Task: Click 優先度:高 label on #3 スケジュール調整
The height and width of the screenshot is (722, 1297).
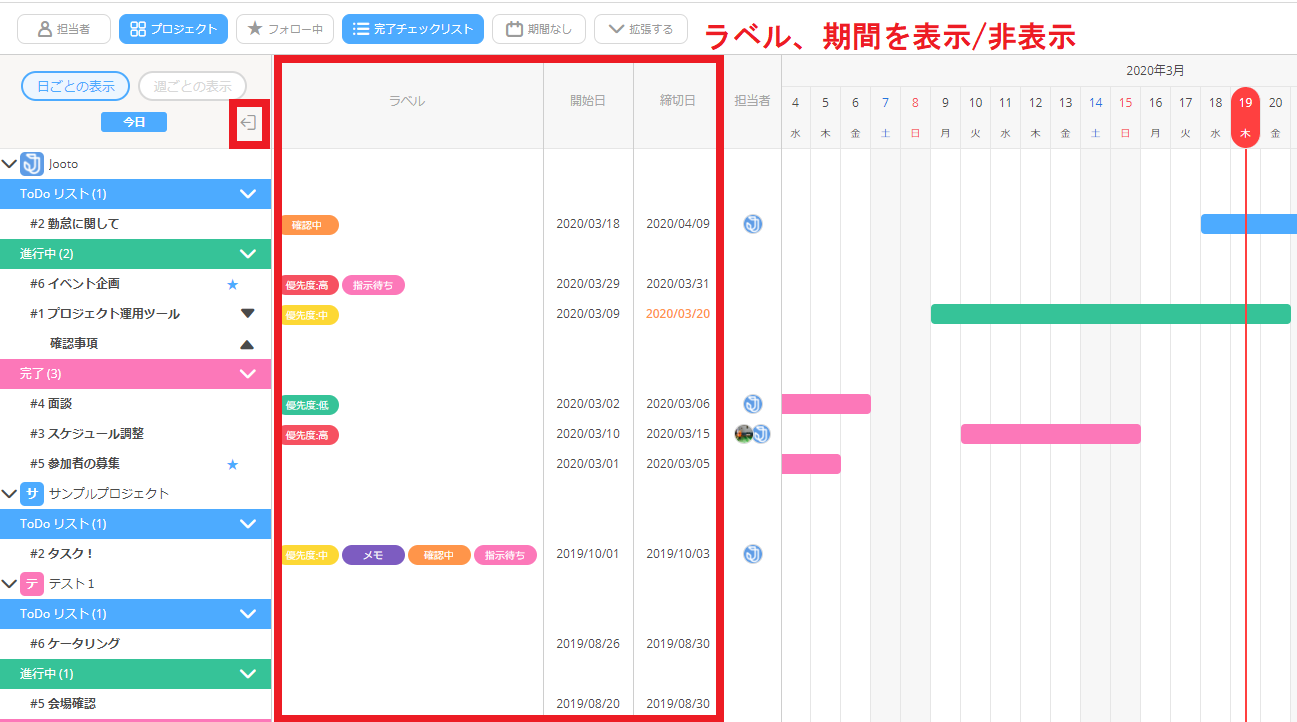Action: coord(310,435)
